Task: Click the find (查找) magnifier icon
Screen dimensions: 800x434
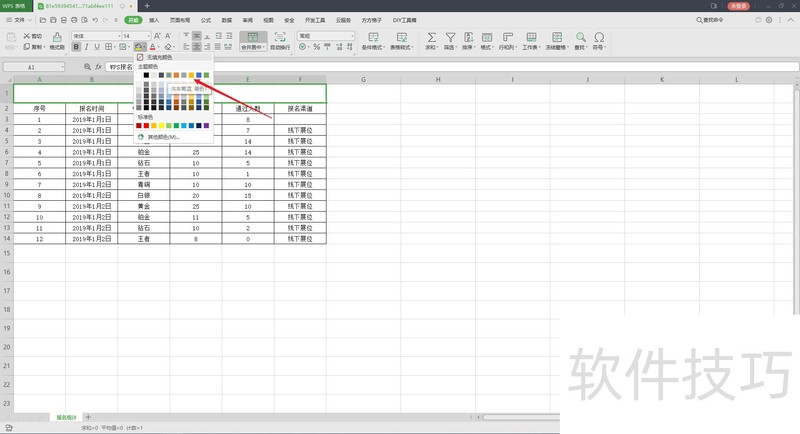Action: point(580,37)
